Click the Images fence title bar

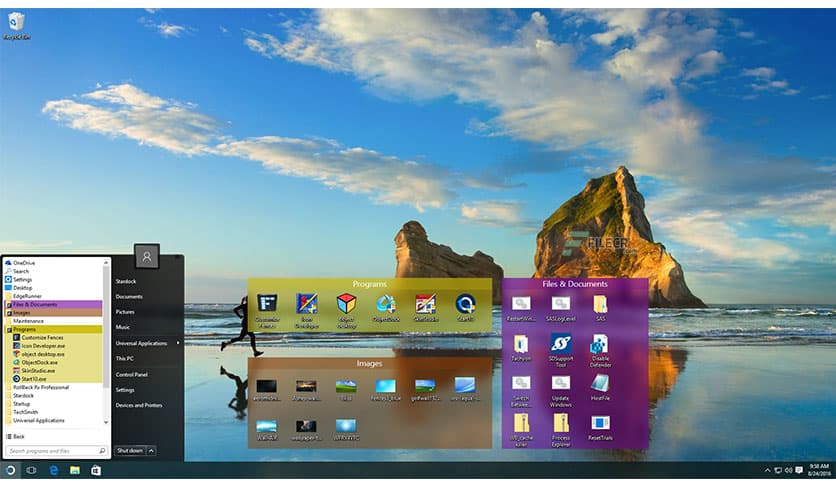click(x=369, y=364)
